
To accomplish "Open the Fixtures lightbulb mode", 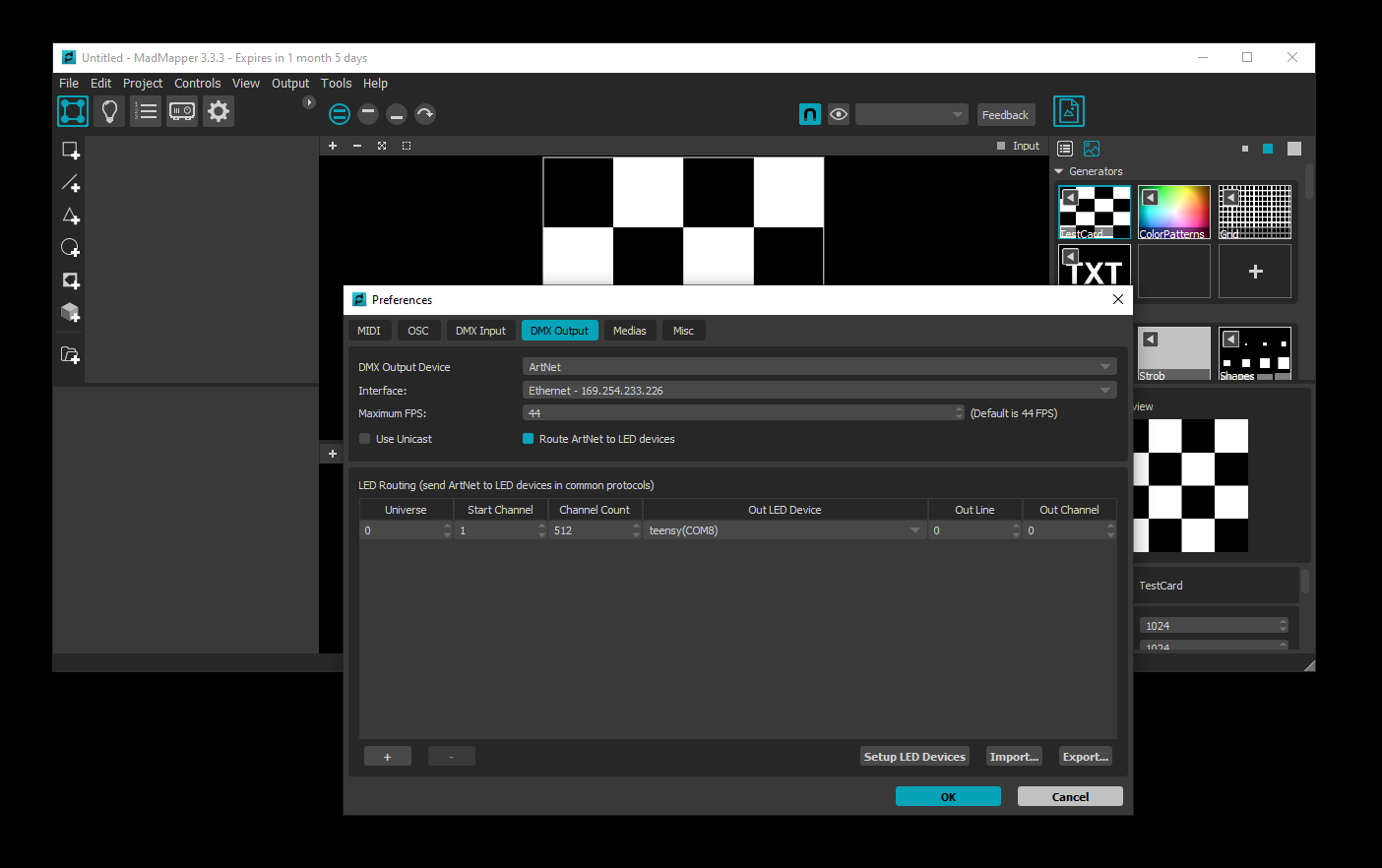I will pyautogui.click(x=109, y=111).
